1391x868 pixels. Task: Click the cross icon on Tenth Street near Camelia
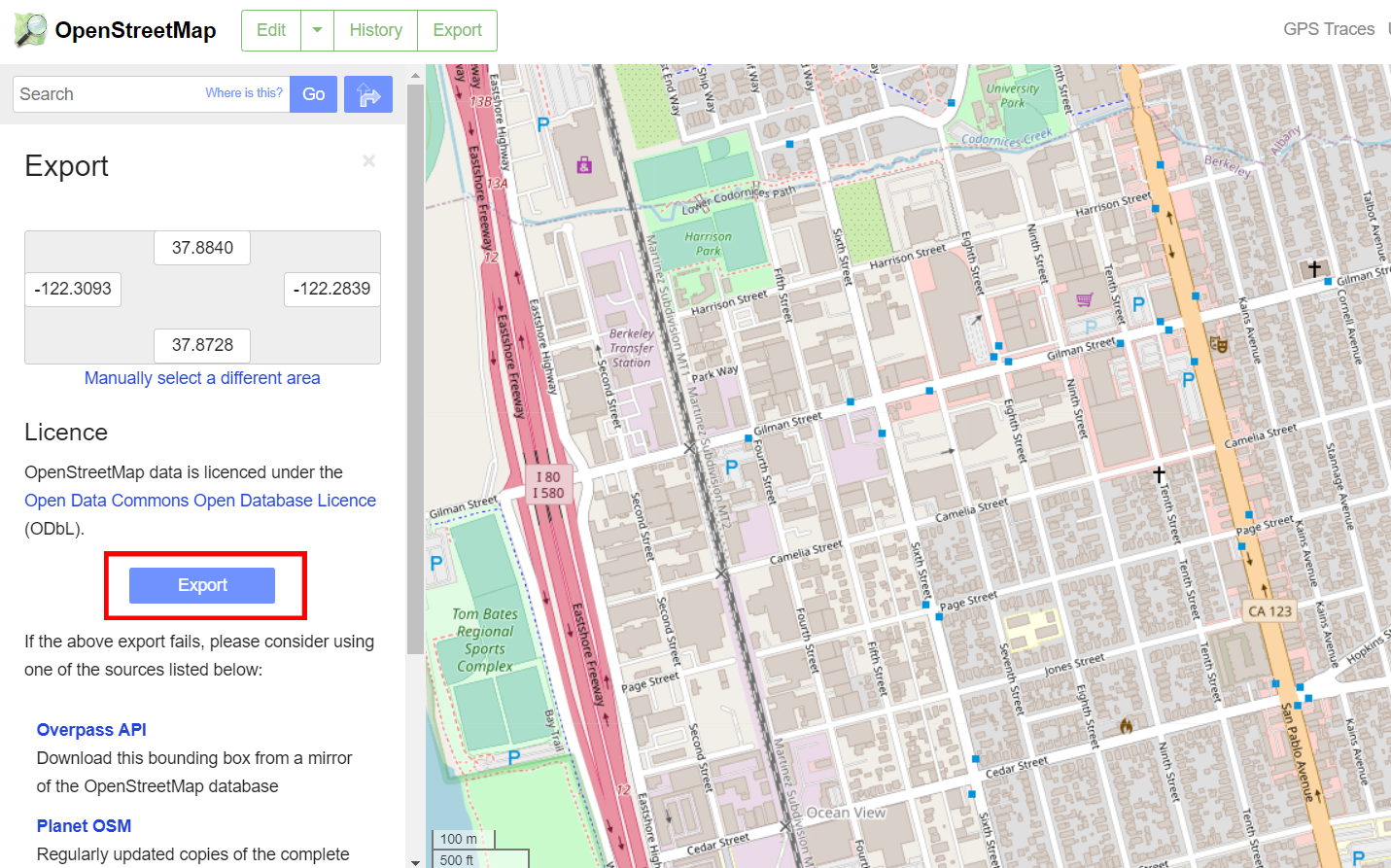[1159, 474]
